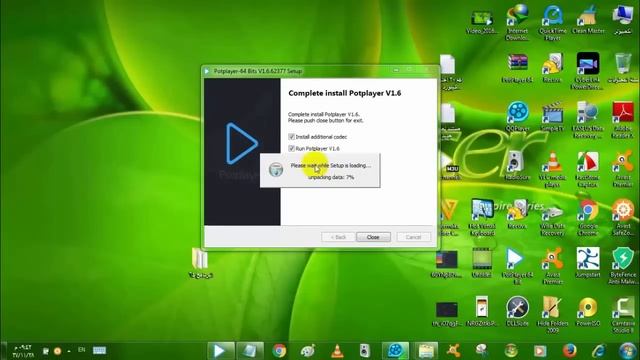Open Chrome from the taskbar
640x360 pixels.
[279, 351]
